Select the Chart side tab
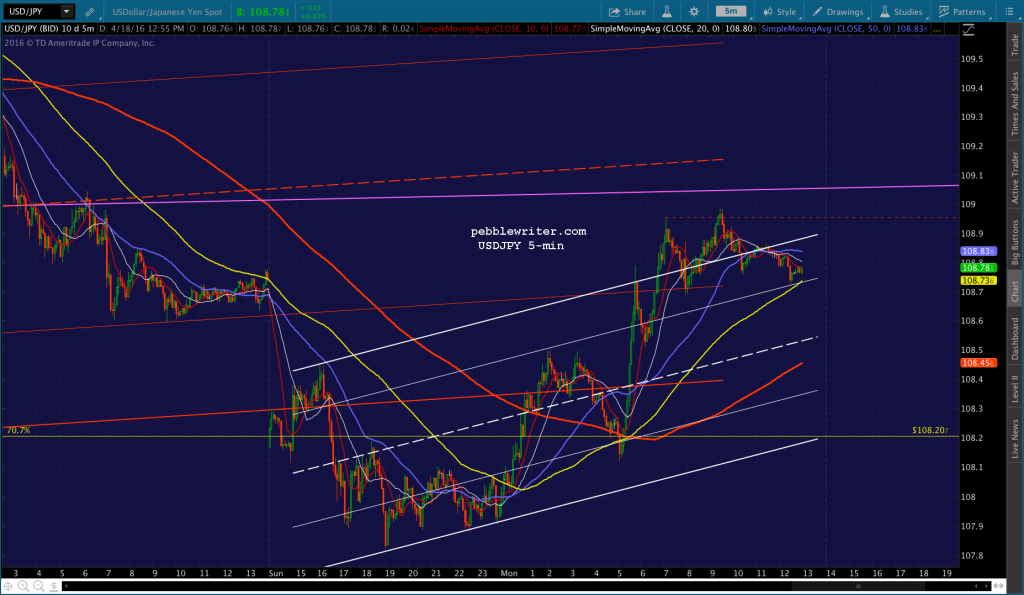The width and height of the screenshot is (1024, 595). (1015, 291)
